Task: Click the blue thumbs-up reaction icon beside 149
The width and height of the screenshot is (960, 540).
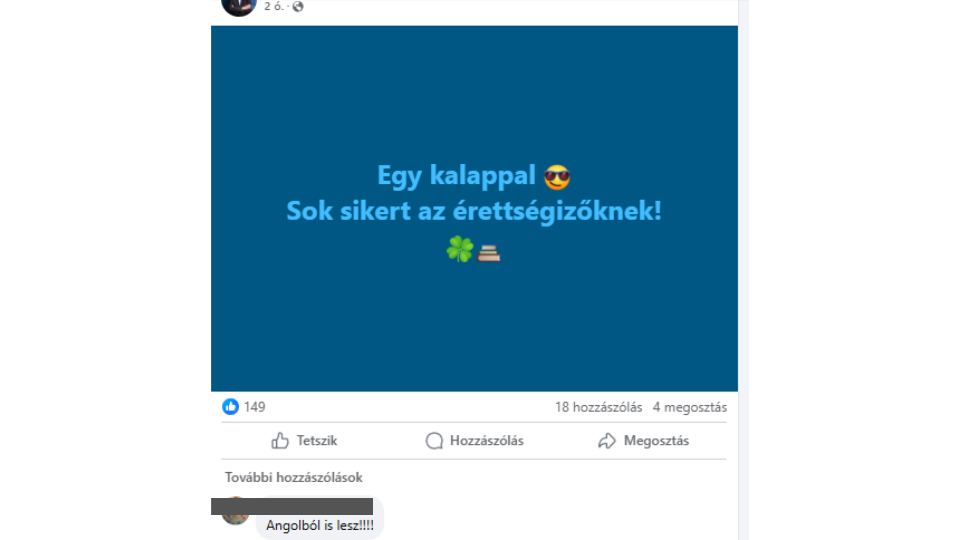Action: [x=230, y=407]
